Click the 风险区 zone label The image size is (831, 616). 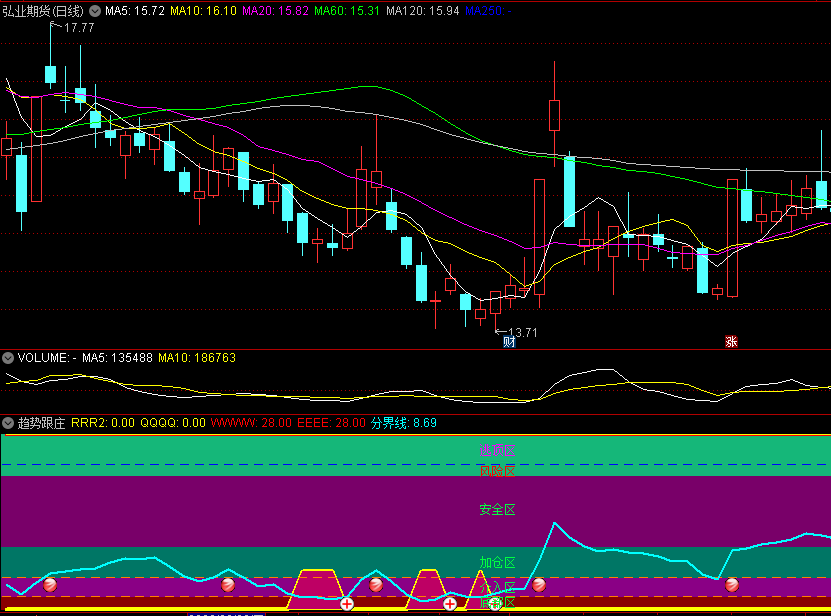point(497,471)
